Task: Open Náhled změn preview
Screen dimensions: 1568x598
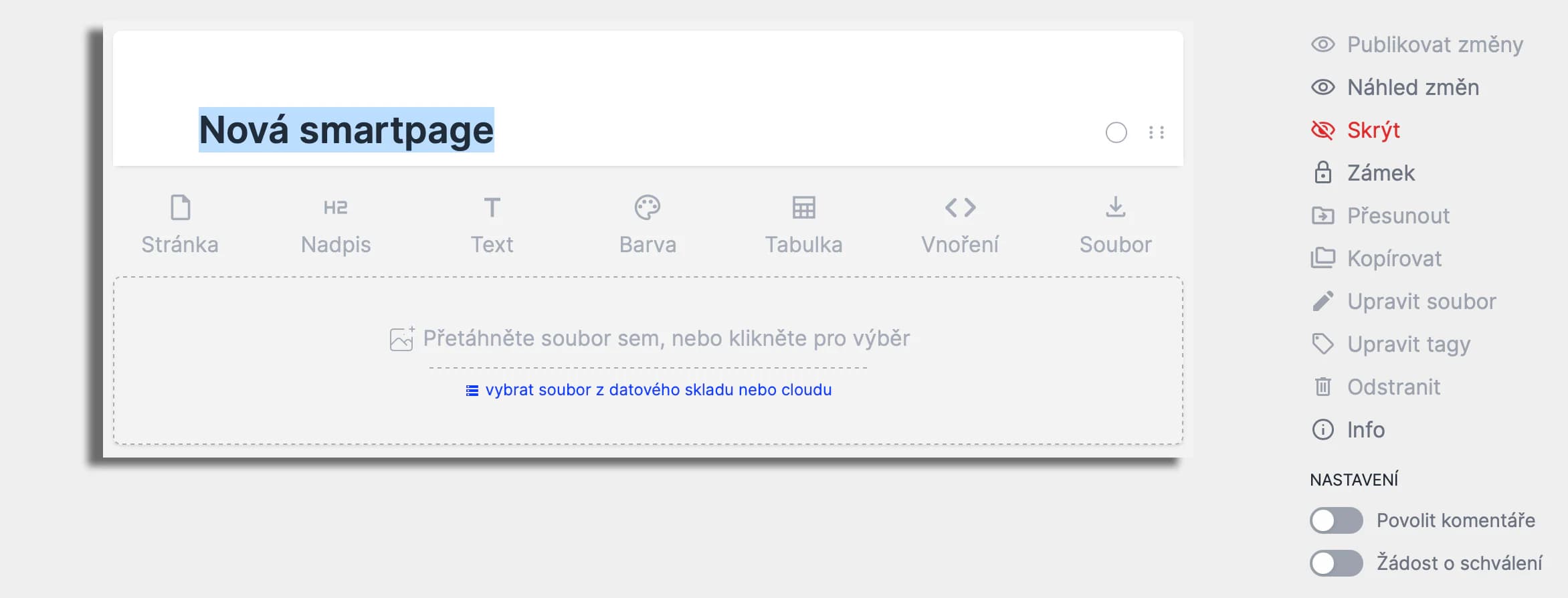Action: 1412,87
